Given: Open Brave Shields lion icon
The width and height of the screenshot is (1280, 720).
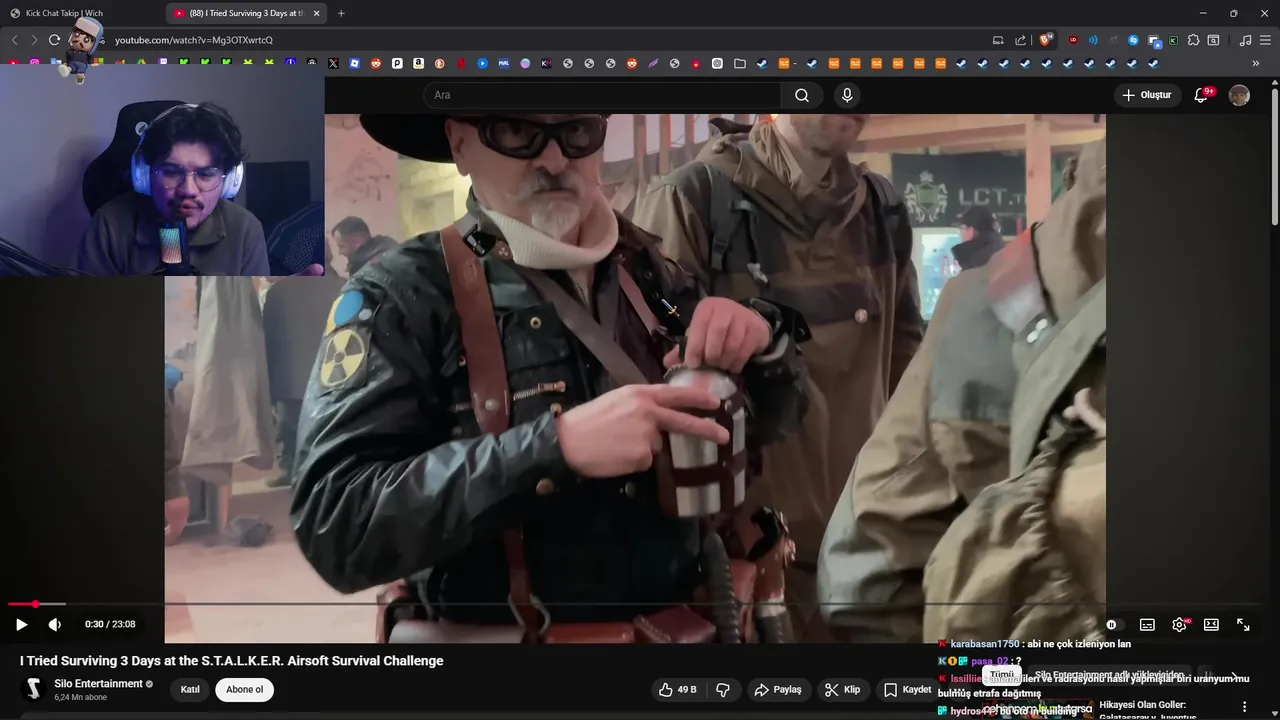Looking at the screenshot, I should pos(1044,40).
